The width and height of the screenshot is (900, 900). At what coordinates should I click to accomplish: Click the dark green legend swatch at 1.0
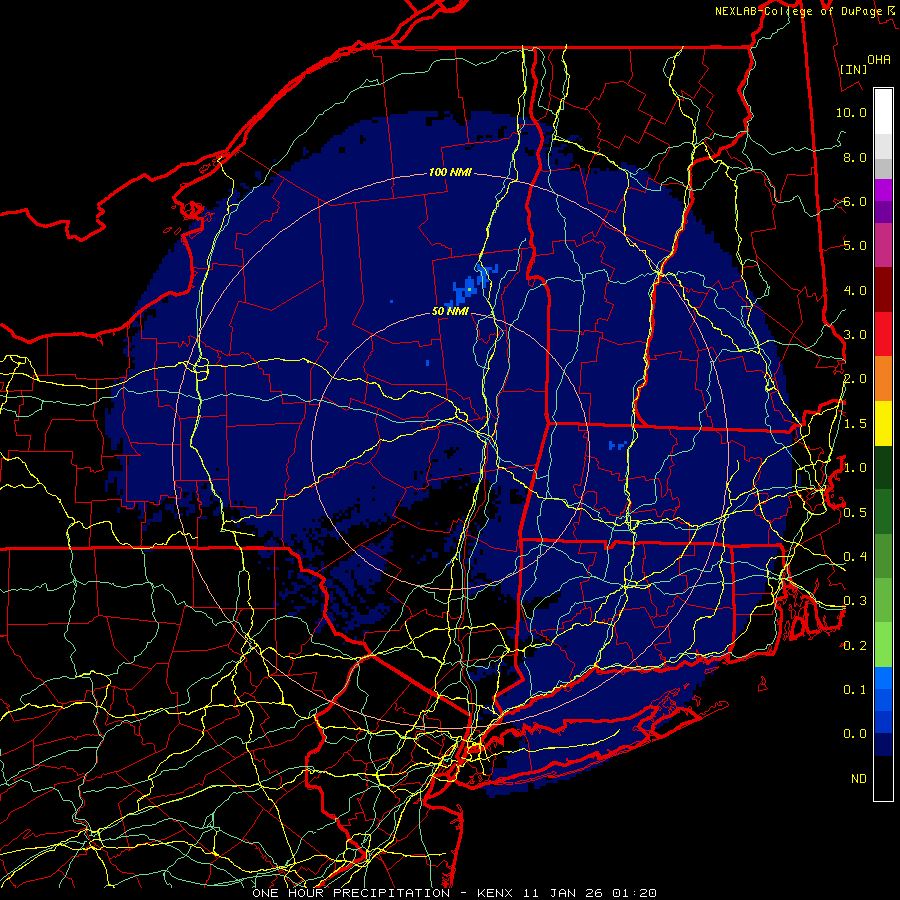tap(883, 467)
